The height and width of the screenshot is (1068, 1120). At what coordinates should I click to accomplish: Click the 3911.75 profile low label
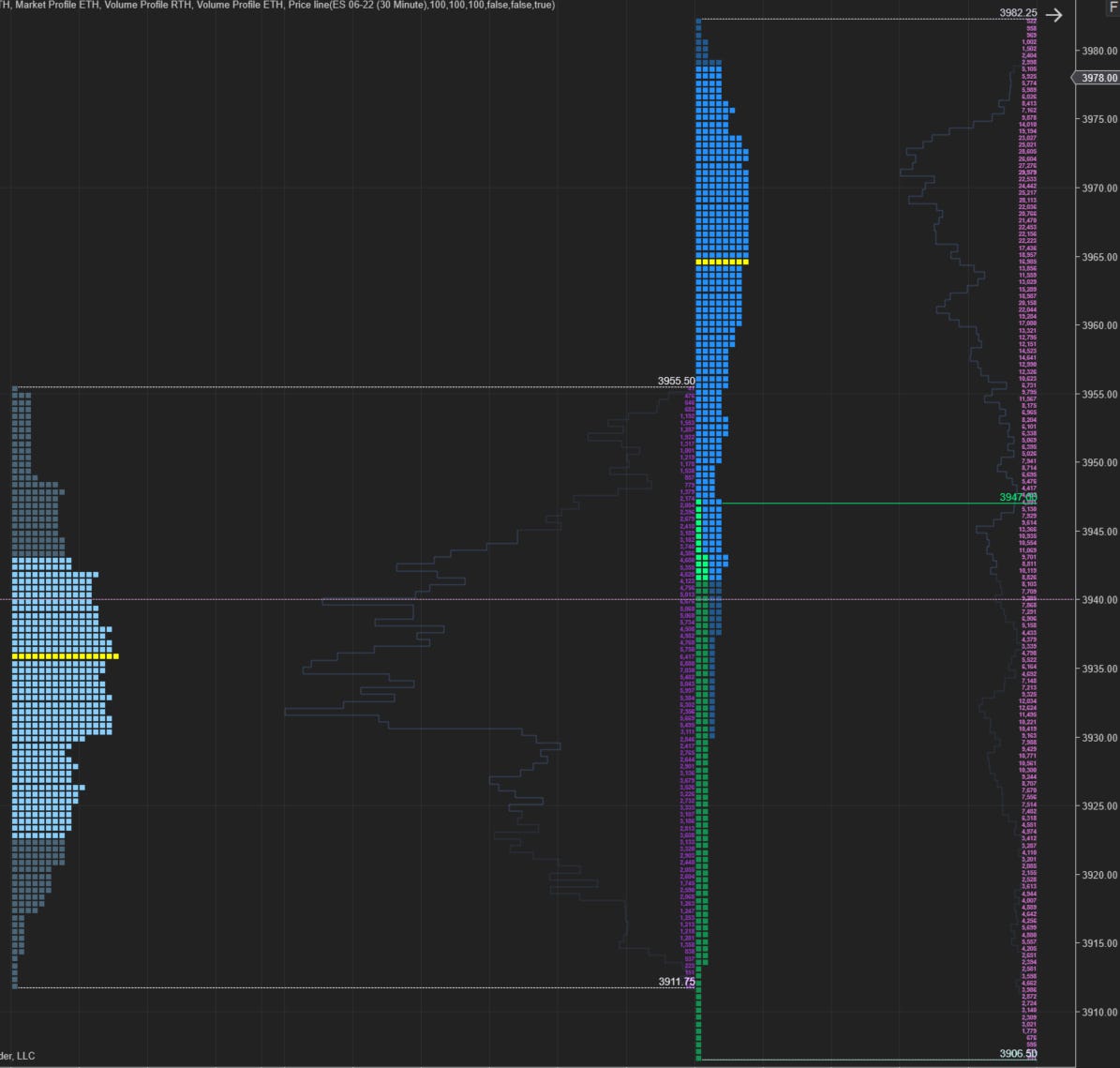tap(676, 982)
